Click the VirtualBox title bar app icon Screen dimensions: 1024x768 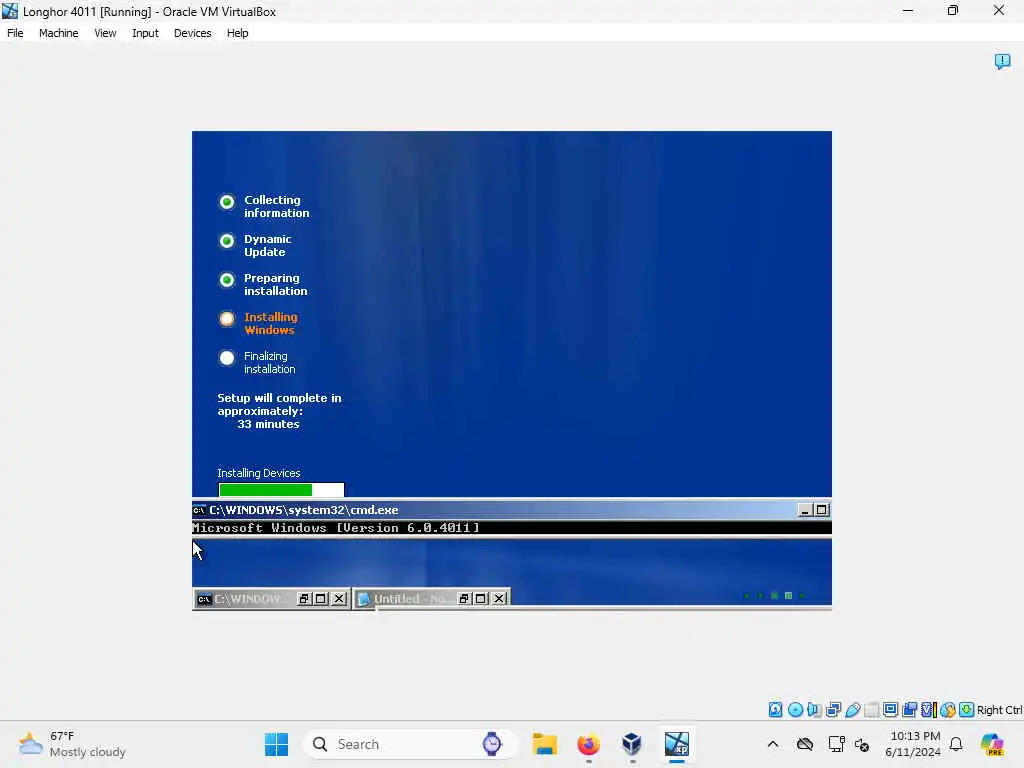coord(10,11)
